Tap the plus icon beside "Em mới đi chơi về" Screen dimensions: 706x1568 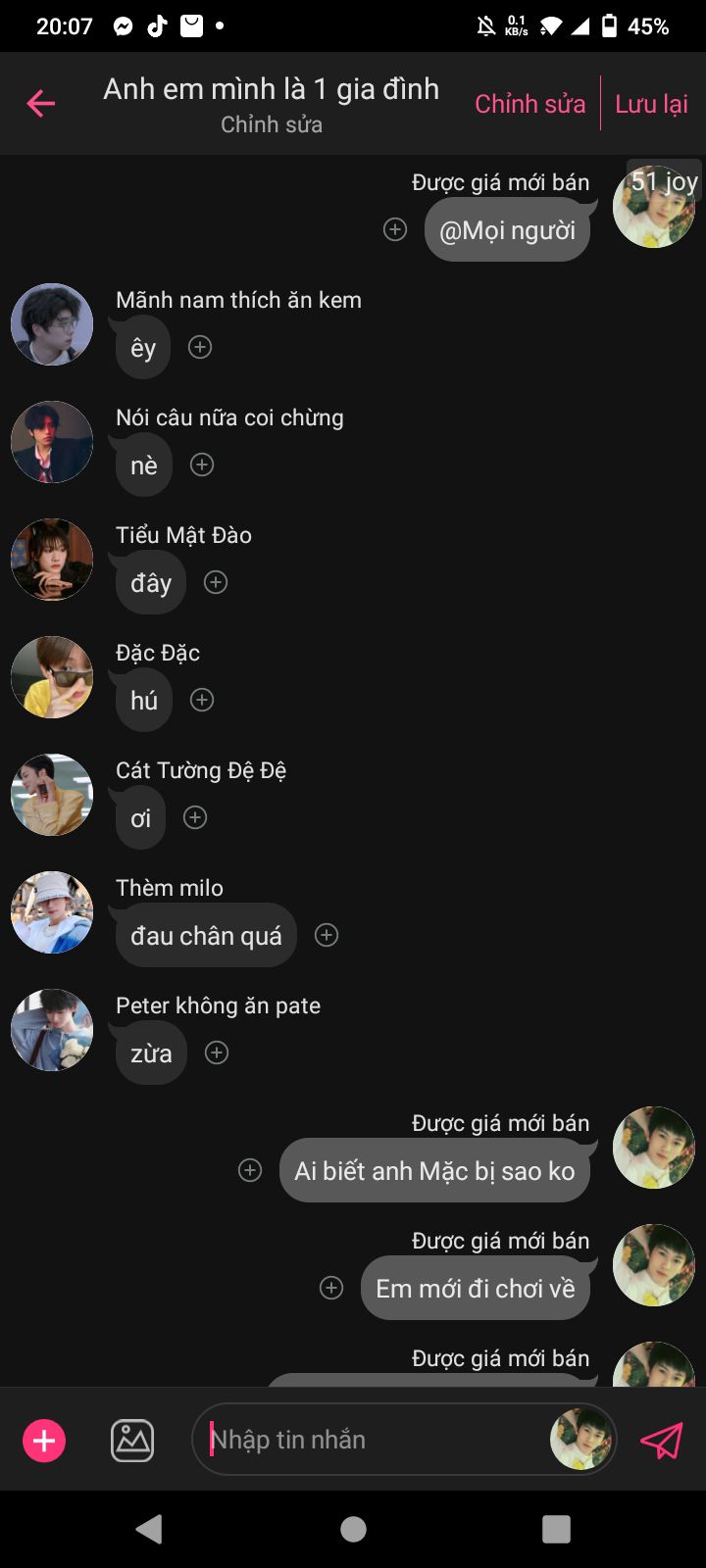331,1288
